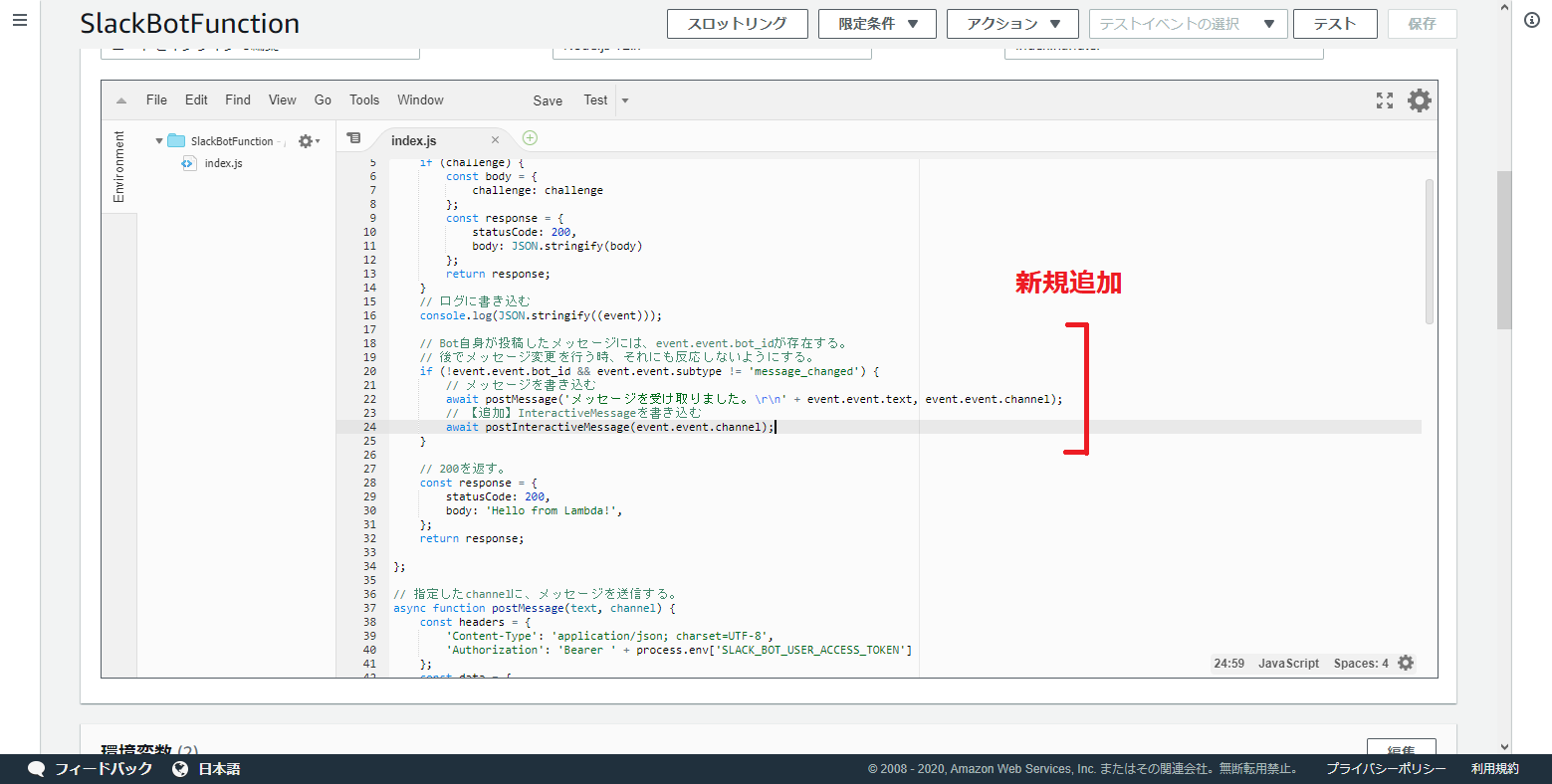Click the page vertical scrollbar thumb

coord(1504,250)
